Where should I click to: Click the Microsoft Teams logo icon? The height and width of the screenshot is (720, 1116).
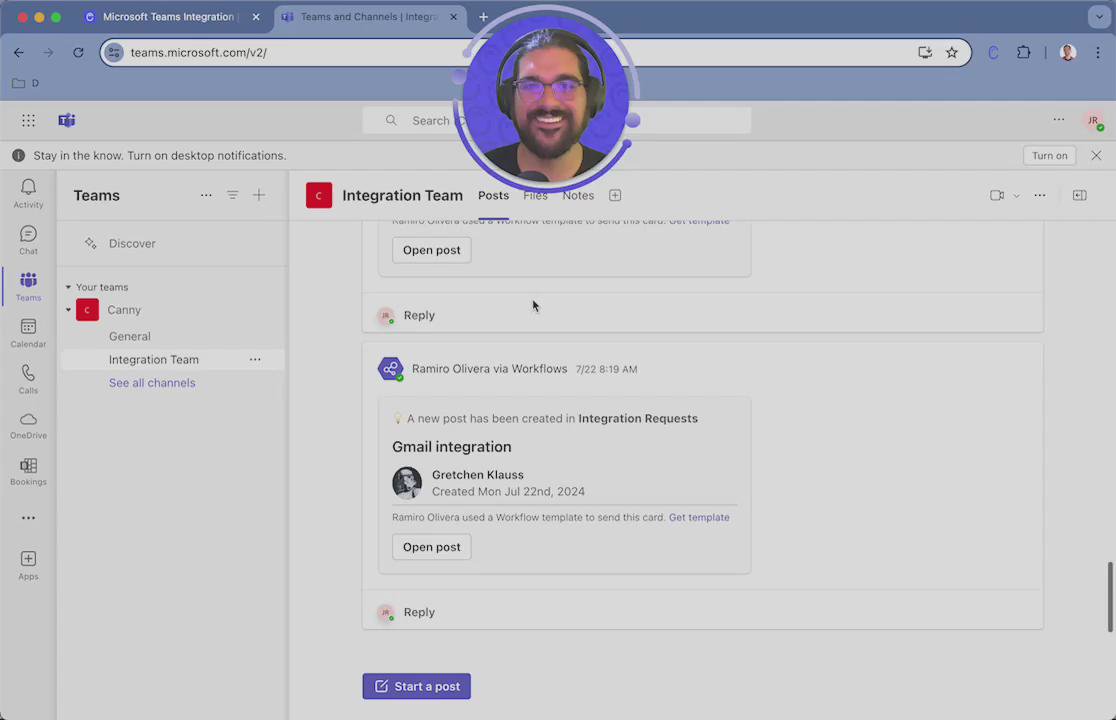(x=67, y=120)
